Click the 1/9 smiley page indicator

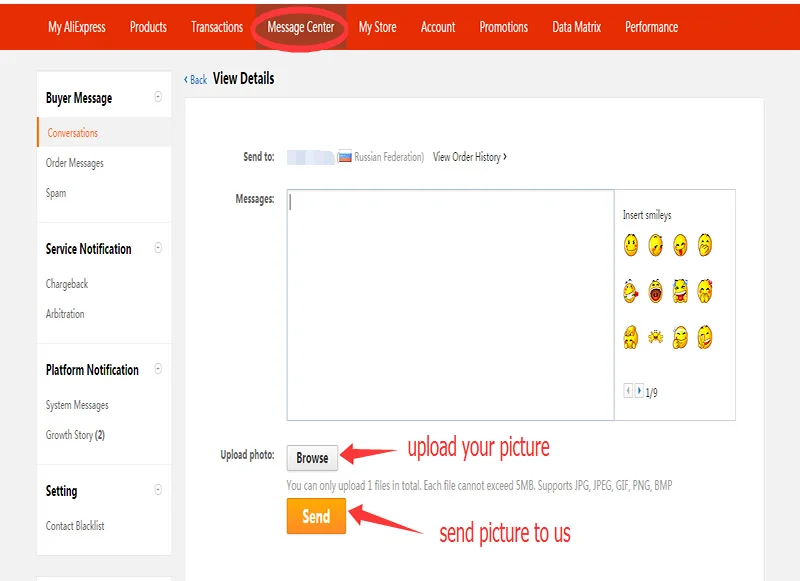pyautogui.click(x=652, y=393)
